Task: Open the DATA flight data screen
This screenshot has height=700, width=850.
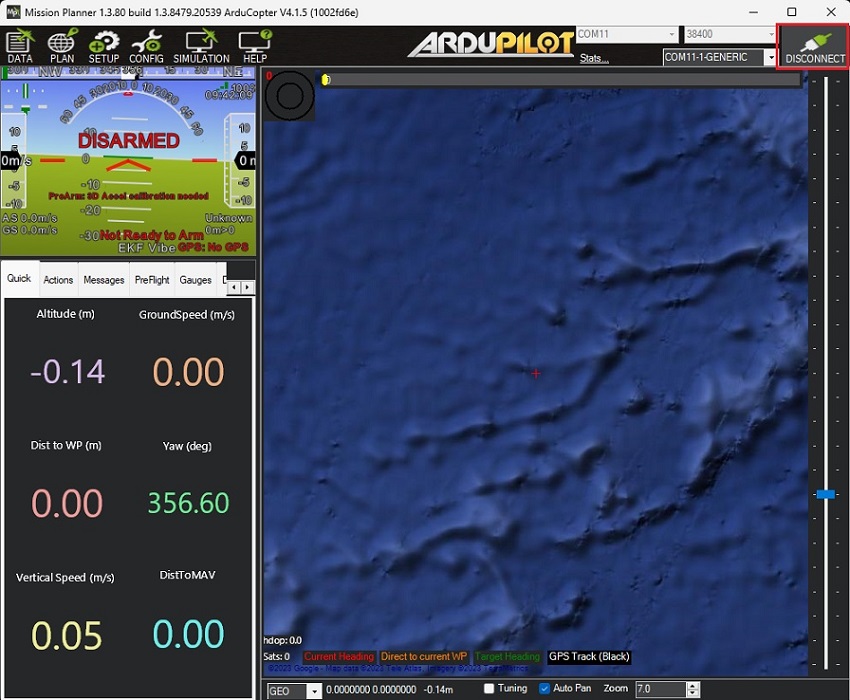Action: coord(20,46)
